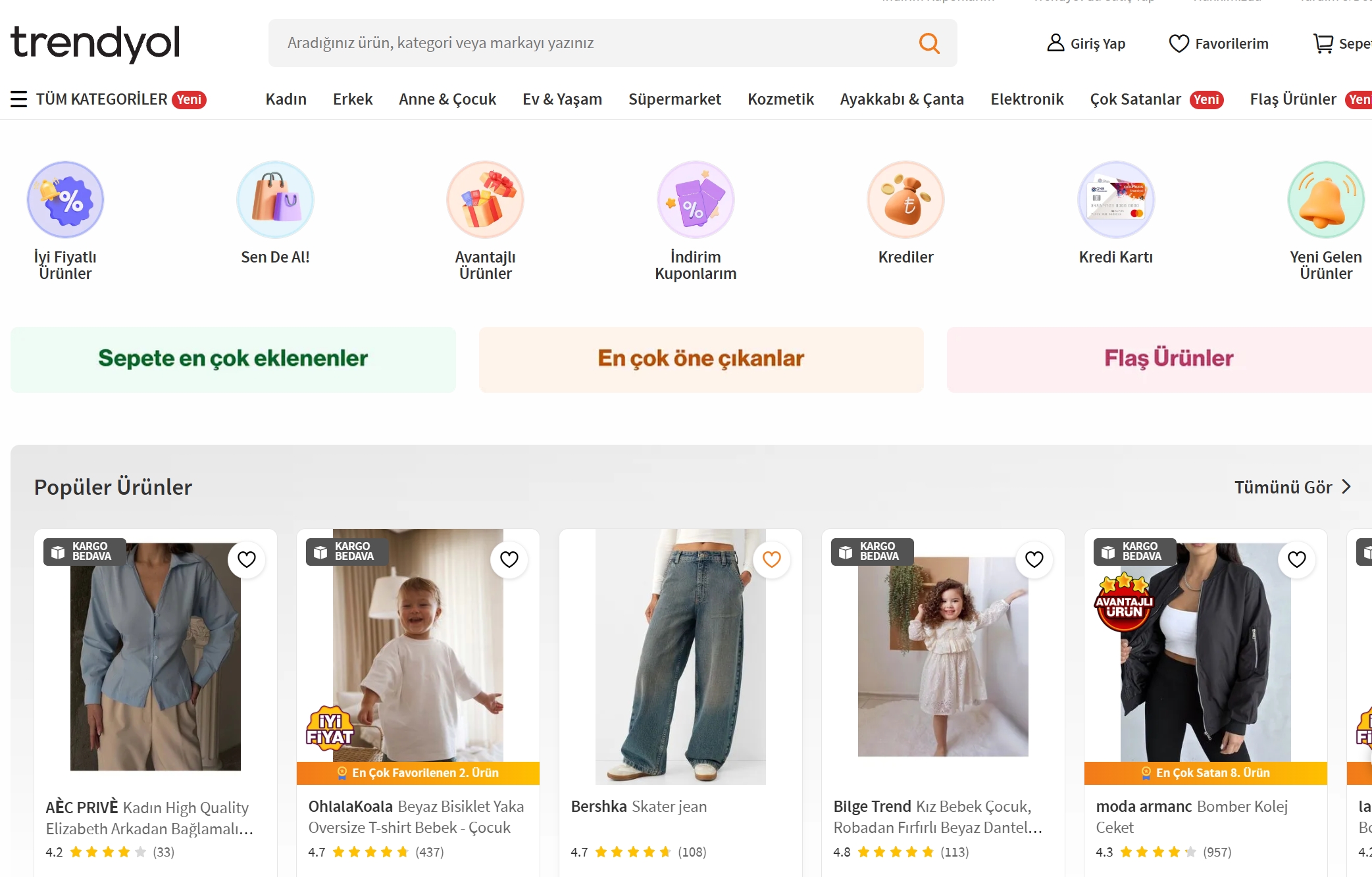The height and width of the screenshot is (877, 1372).
Task: Expand Tümünü Gör arrow for popular products
Action: click(x=1346, y=487)
